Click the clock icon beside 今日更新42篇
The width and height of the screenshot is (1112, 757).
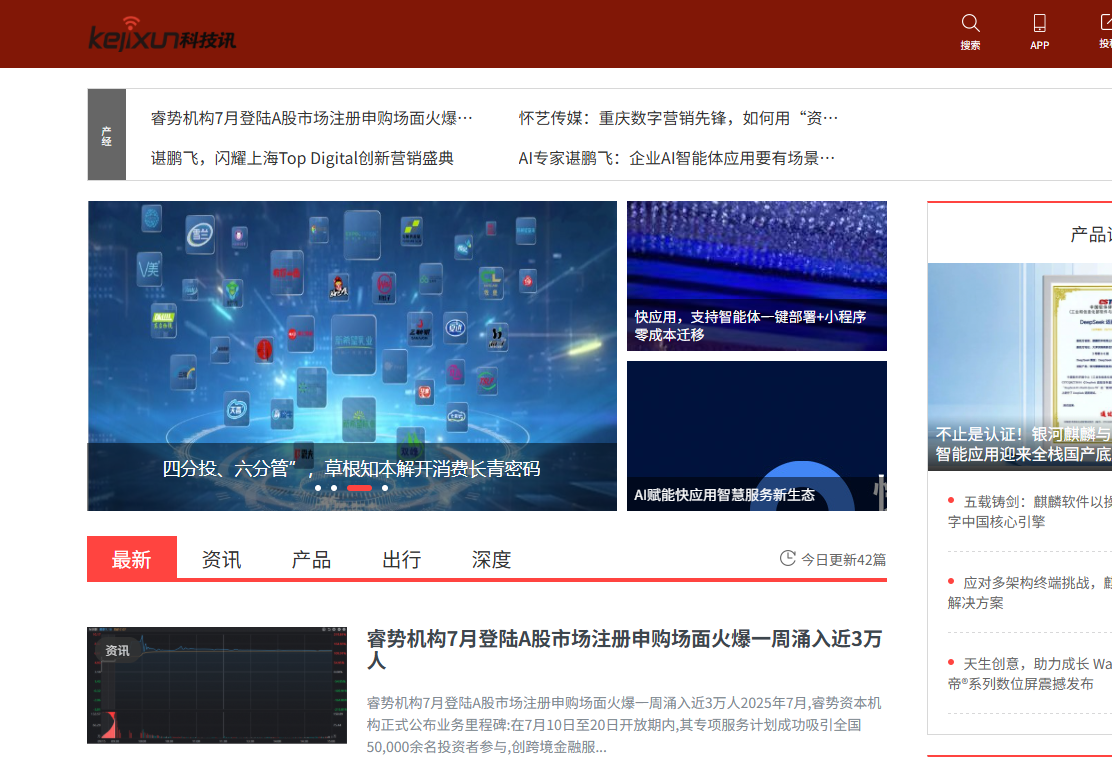[x=787, y=558]
